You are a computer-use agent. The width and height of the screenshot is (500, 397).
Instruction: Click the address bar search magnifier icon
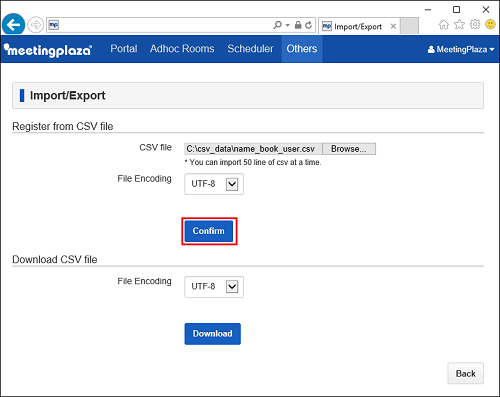point(277,25)
